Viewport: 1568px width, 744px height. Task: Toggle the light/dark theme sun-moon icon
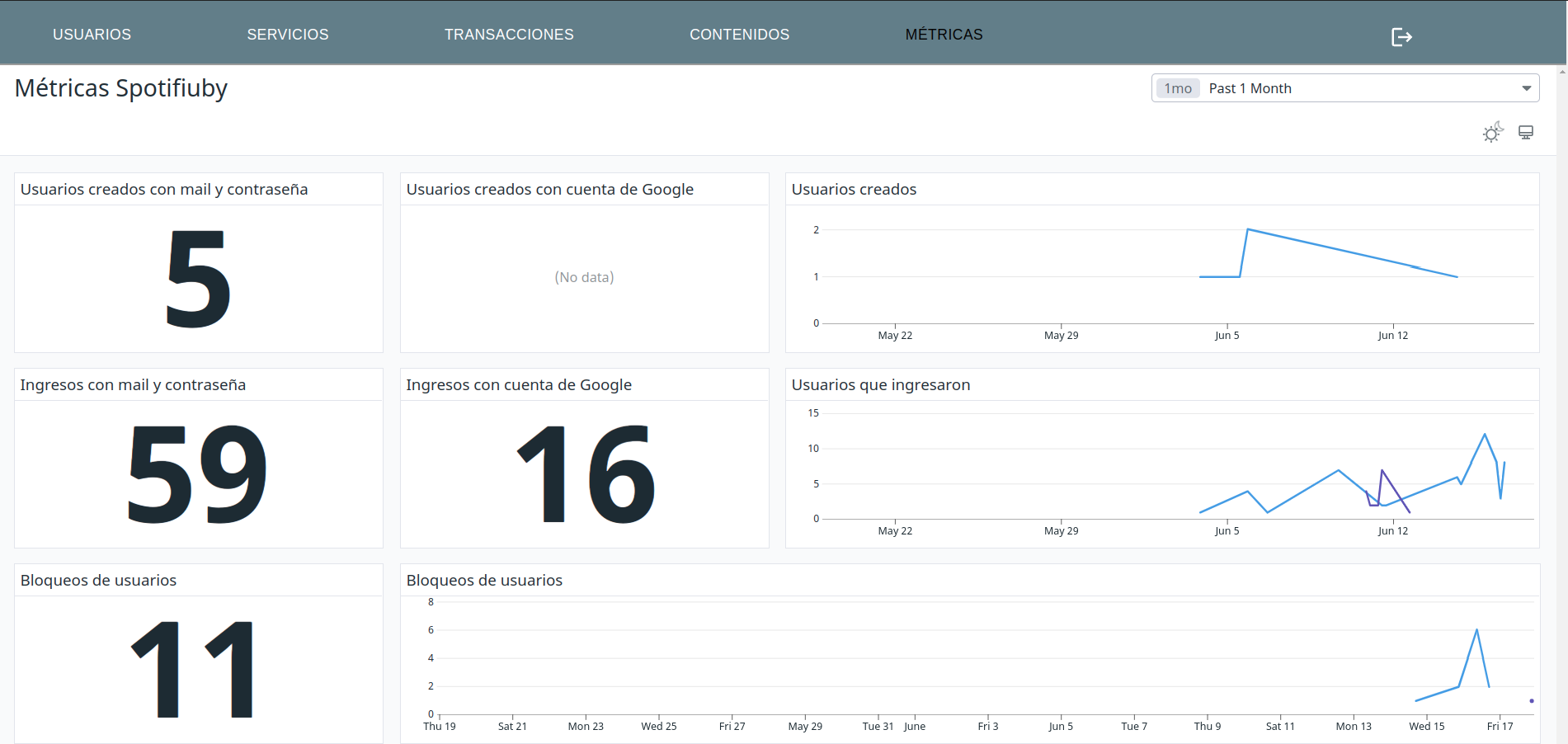pos(1492,133)
